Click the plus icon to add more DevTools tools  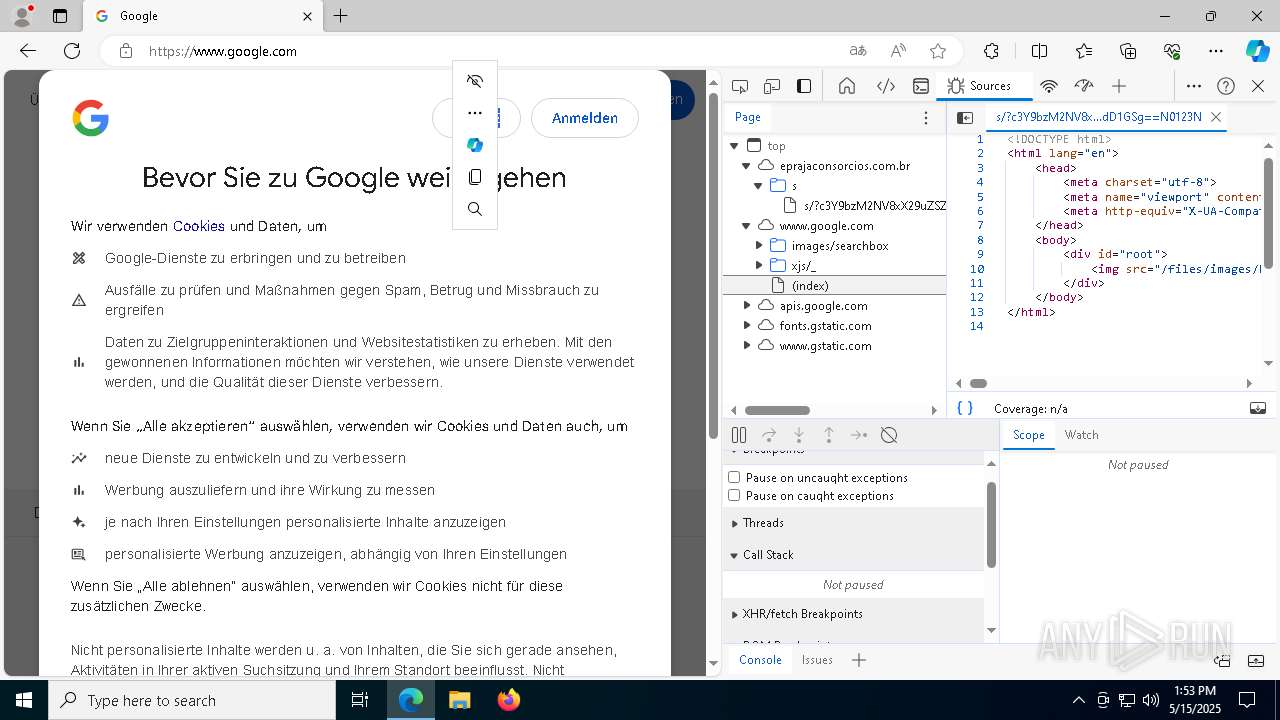[x=1119, y=86]
